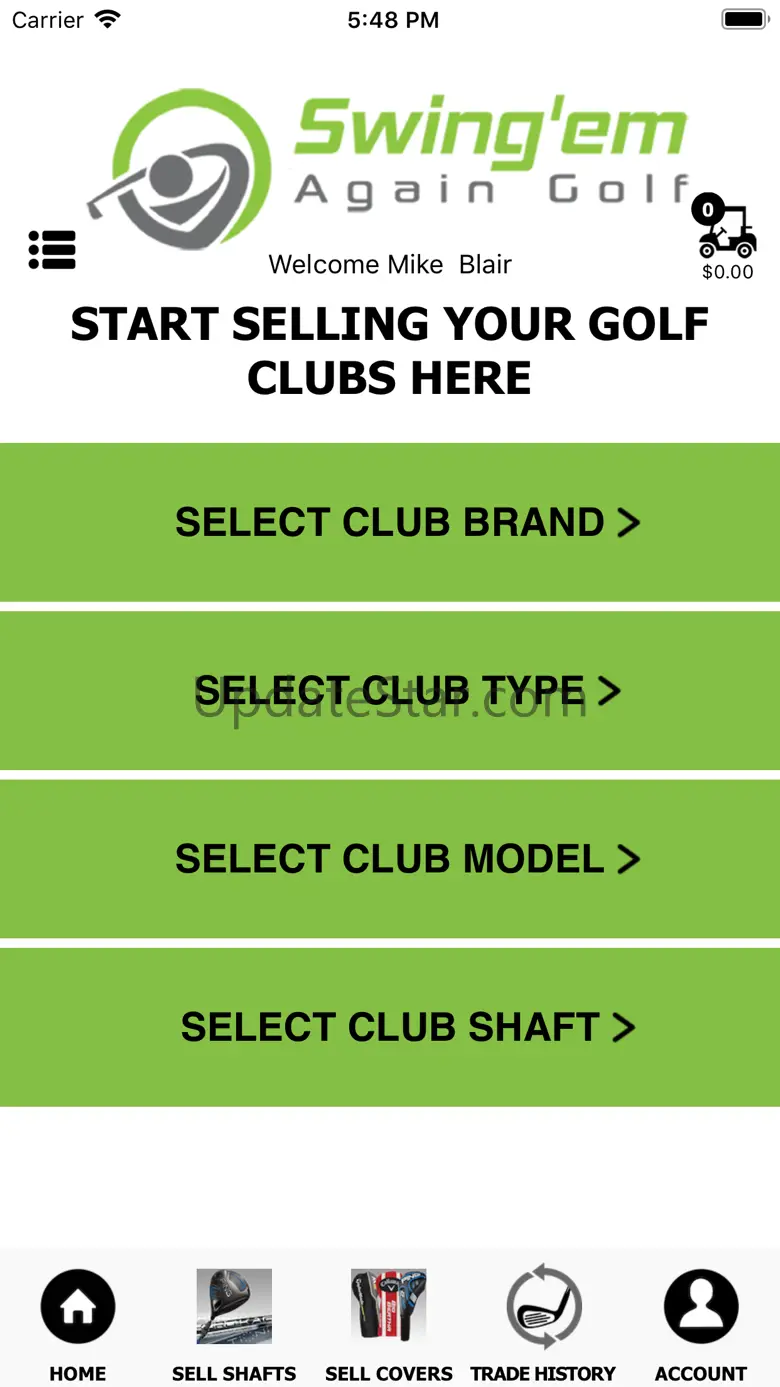
Task: Tap the Sell Shafts club image
Action: point(234,1306)
